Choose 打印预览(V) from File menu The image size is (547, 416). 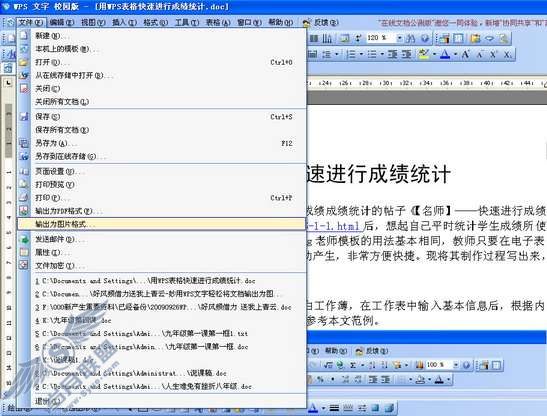162,184
